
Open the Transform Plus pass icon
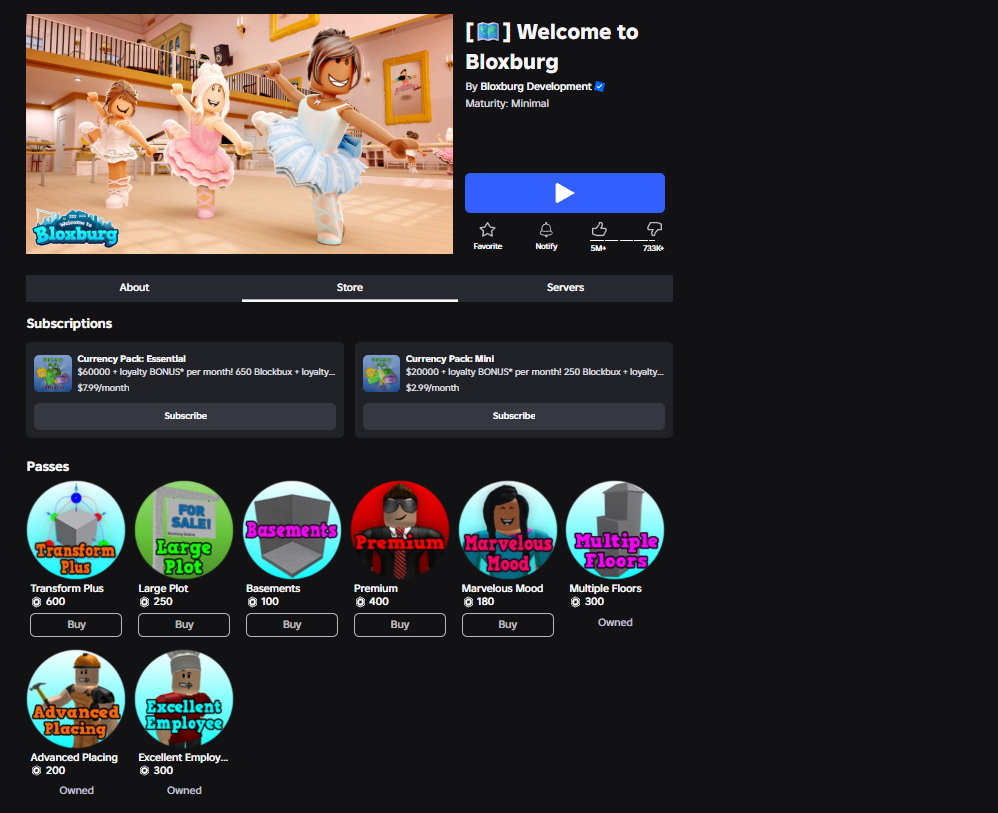click(76, 530)
